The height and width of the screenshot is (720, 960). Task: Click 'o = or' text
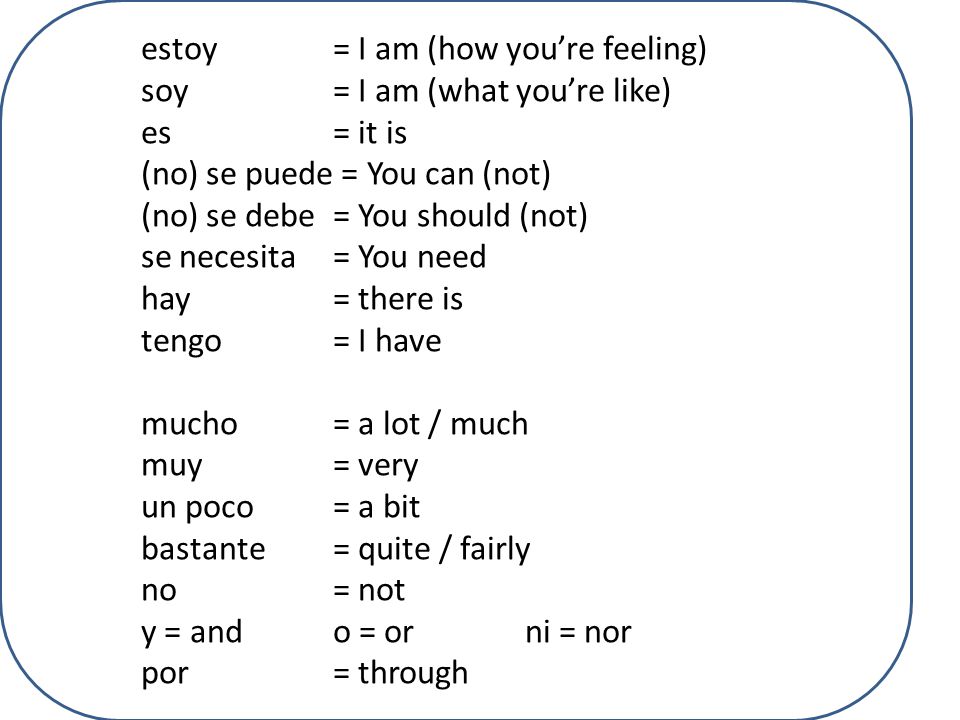[x=373, y=632]
